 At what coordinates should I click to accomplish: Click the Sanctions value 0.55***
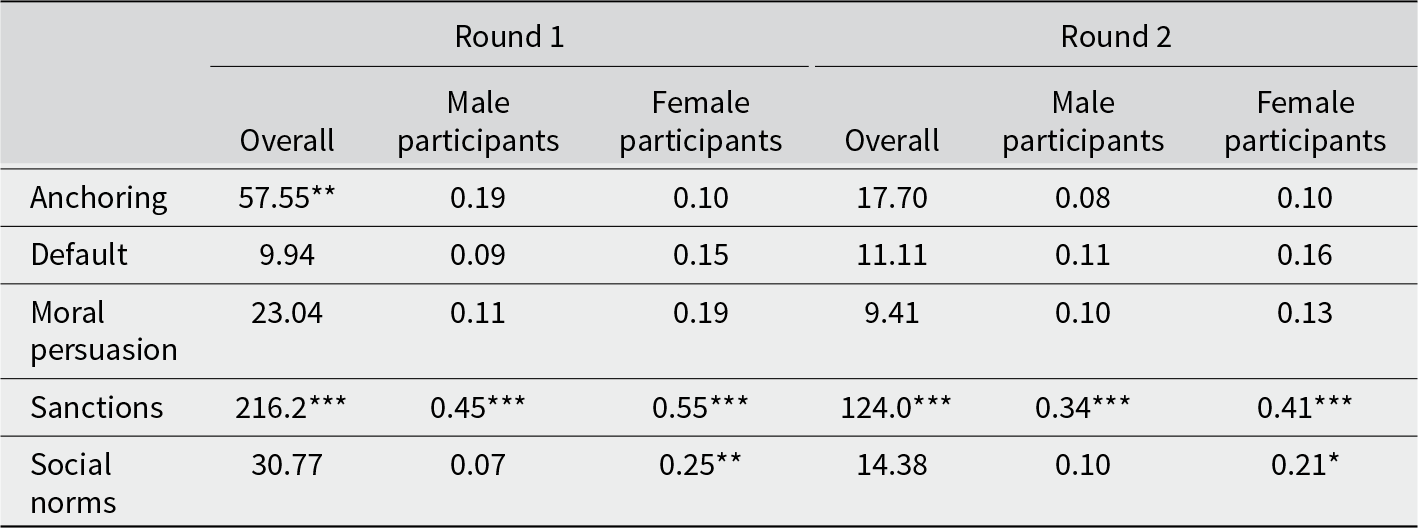point(700,407)
